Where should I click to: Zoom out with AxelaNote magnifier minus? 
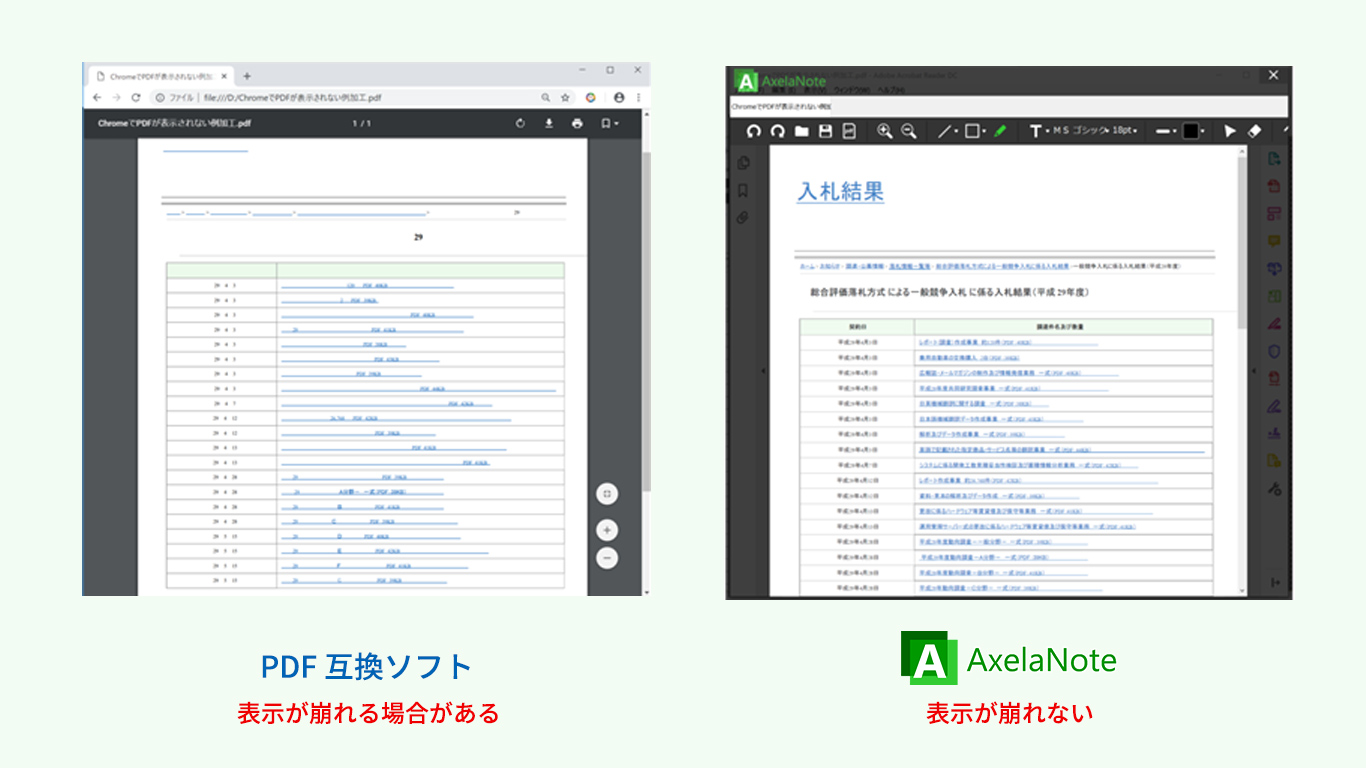coord(908,131)
